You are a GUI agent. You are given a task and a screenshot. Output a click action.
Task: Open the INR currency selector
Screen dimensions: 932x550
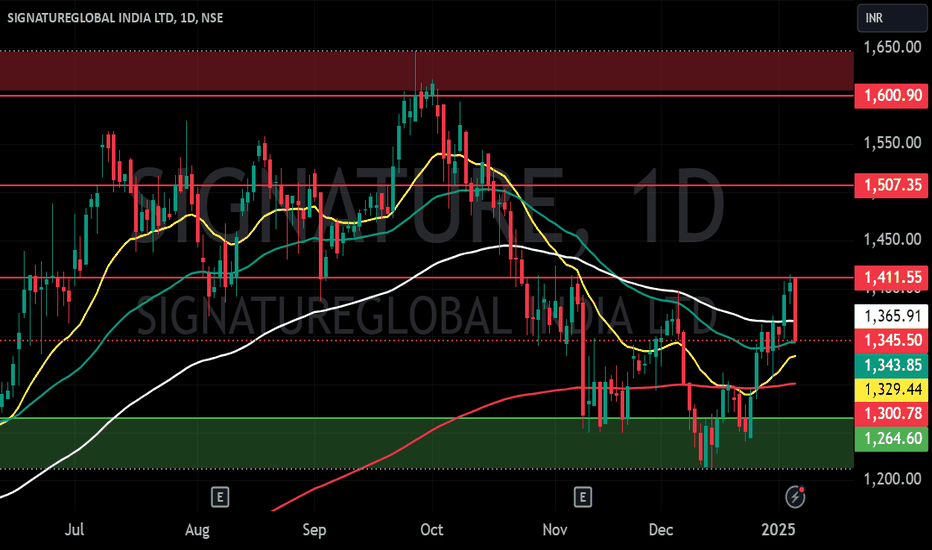click(892, 18)
